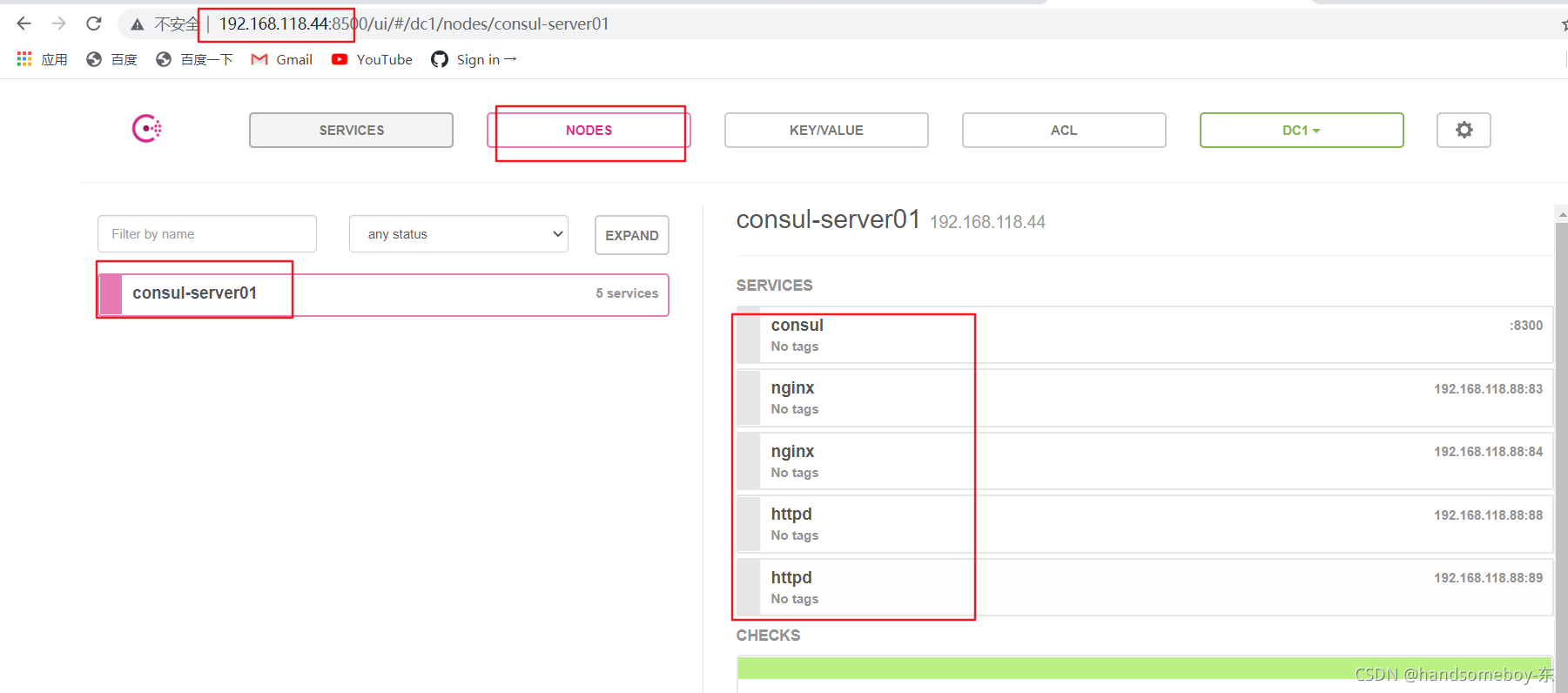Viewport: 1568px width, 693px height.
Task: Expand the DC1 datacenter dropdown
Action: point(1302,130)
